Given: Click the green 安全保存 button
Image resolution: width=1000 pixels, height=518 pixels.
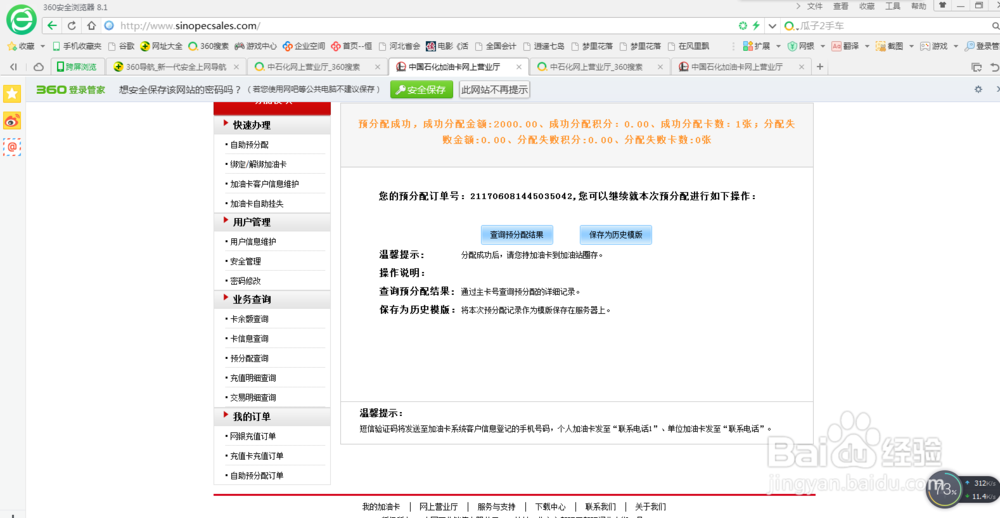Looking at the screenshot, I should coord(422,90).
